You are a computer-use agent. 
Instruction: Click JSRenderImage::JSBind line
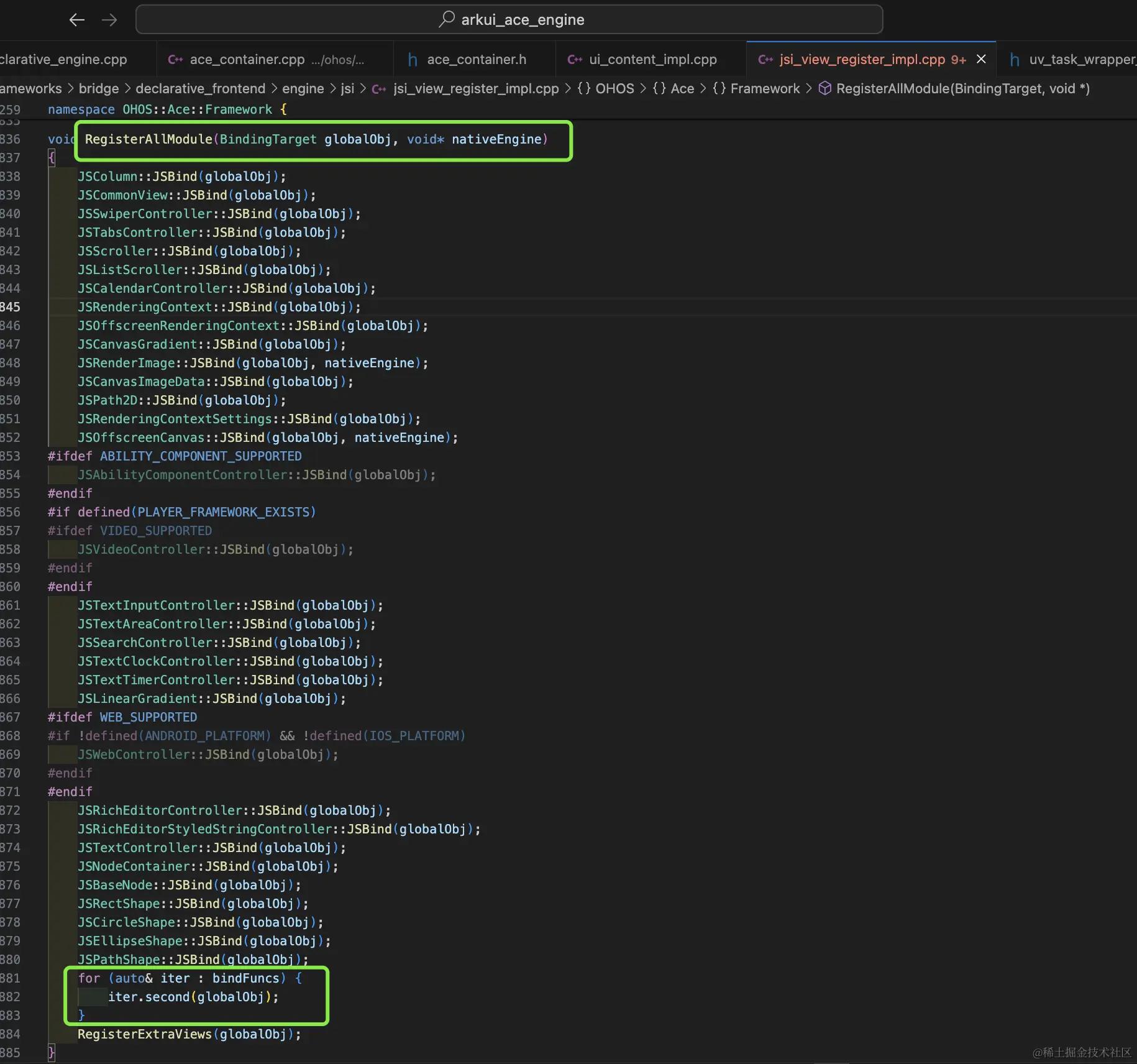pyautogui.click(x=252, y=363)
